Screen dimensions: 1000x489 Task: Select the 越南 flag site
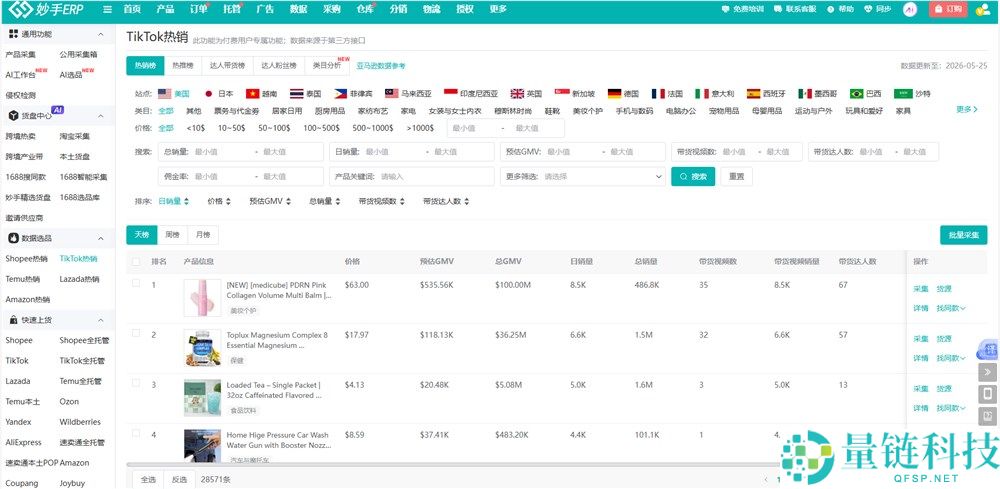point(253,94)
